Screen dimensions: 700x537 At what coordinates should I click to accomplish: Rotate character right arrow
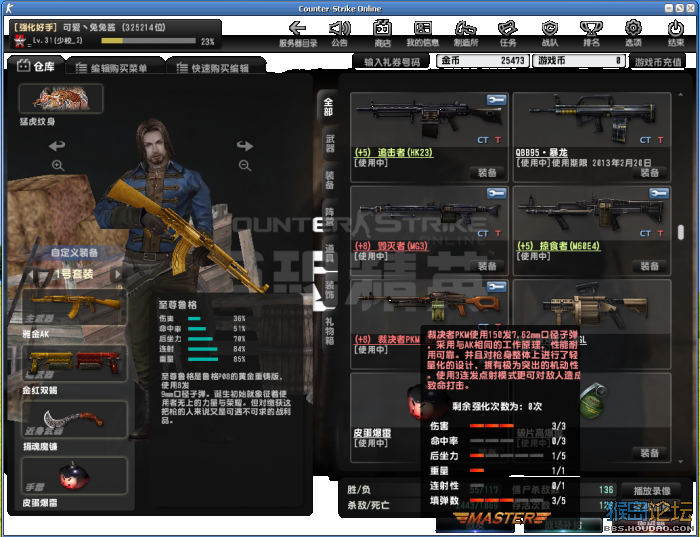245,145
